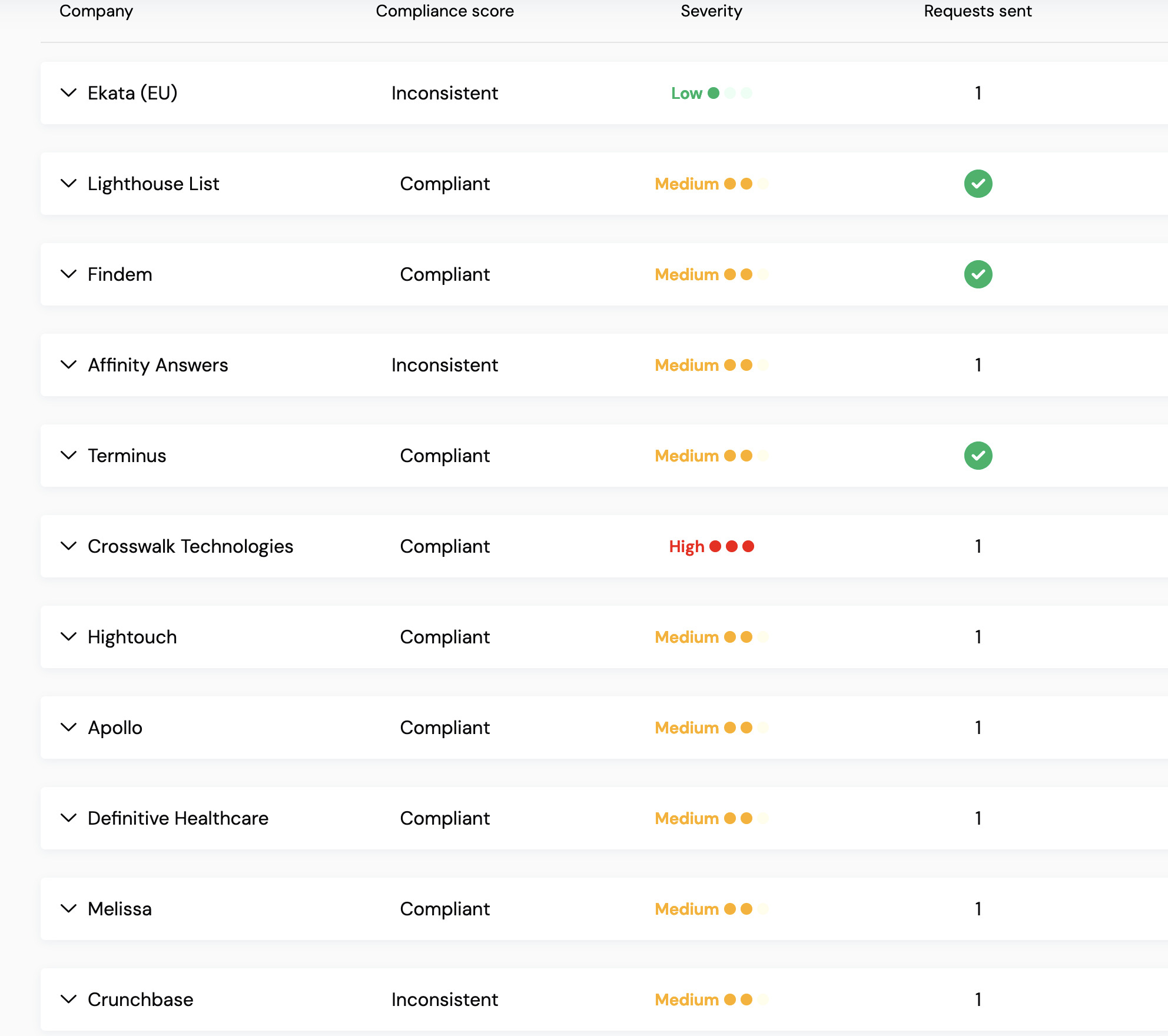Click Compliant score for Findem
The height and width of the screenshot is (1036, 1168).
[444, 274]
